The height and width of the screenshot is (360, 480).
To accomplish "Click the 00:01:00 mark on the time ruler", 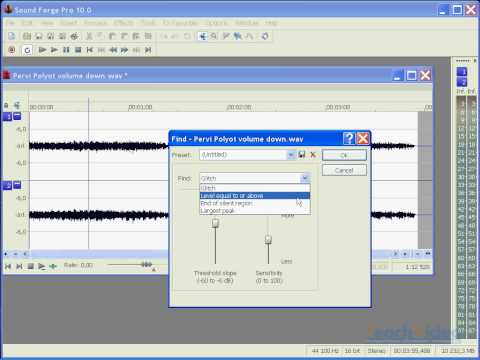I will coord(140,107).
